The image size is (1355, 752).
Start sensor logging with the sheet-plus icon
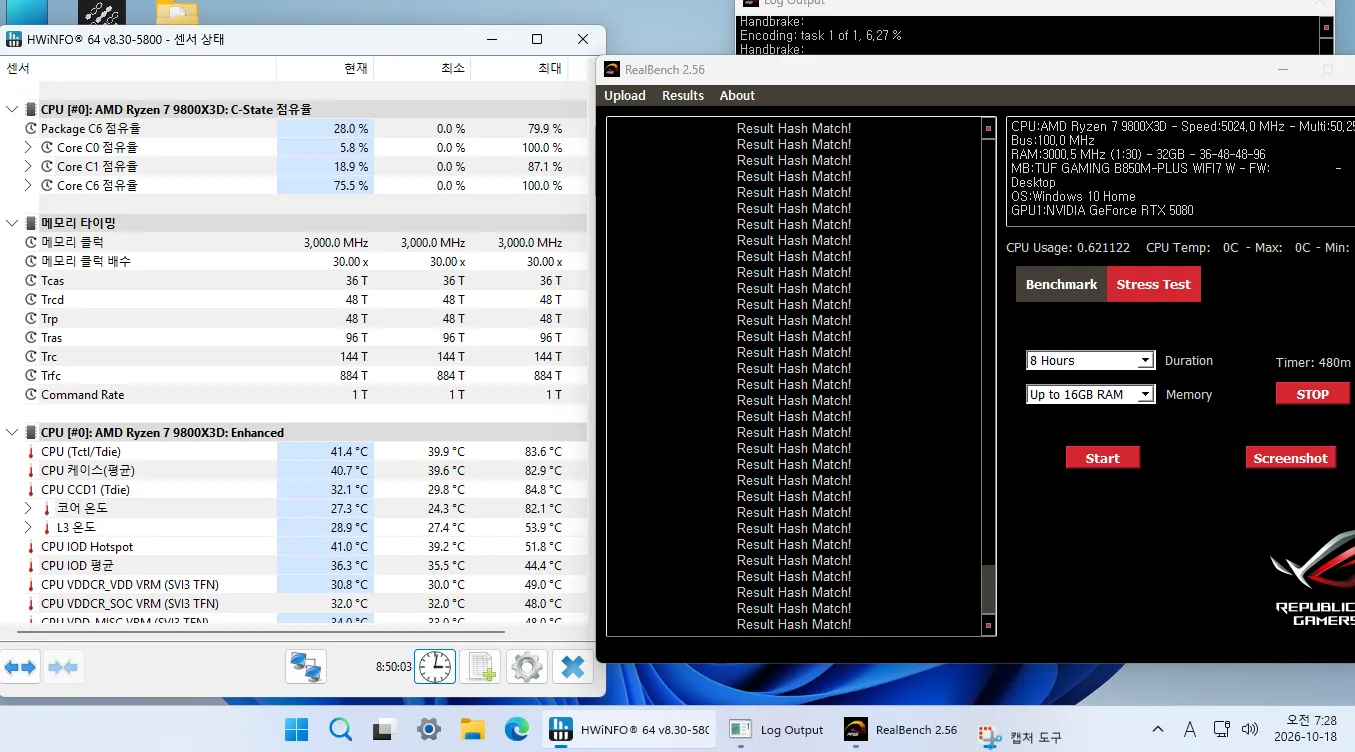point(481,666)
